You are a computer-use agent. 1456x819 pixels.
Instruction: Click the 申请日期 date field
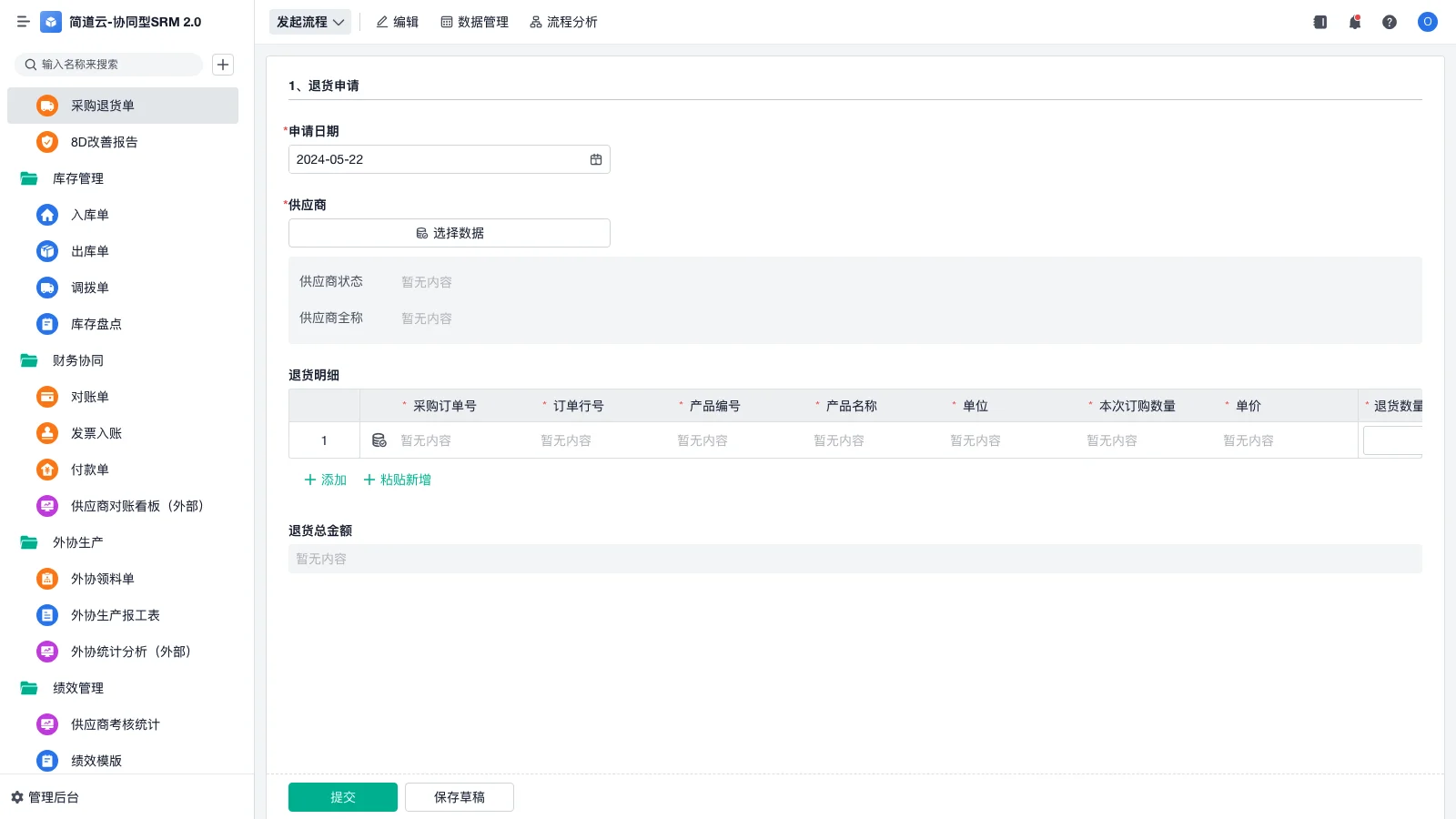pyautogui.click(x=450, y=159)
